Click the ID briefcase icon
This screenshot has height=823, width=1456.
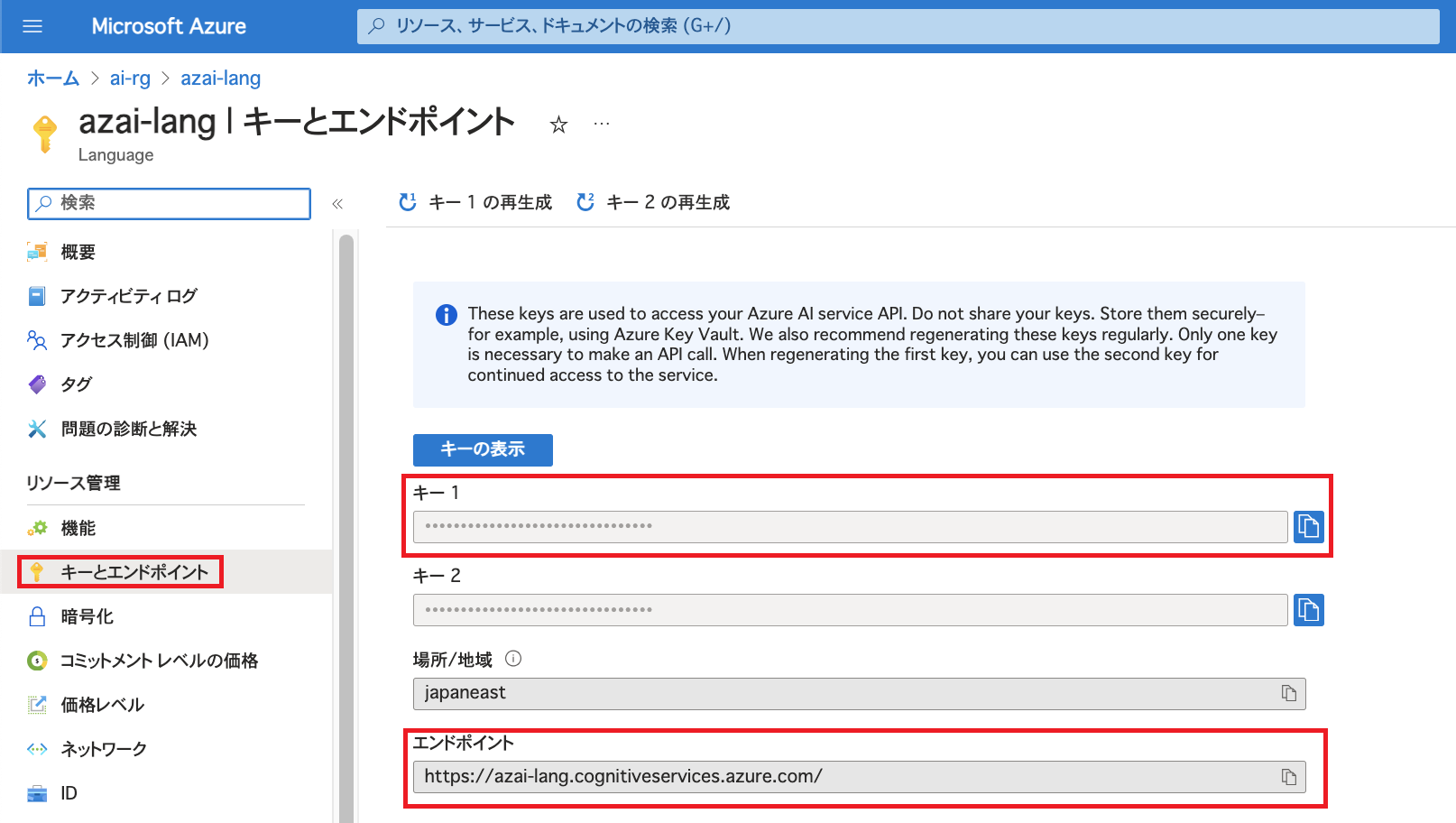(37, 793)
